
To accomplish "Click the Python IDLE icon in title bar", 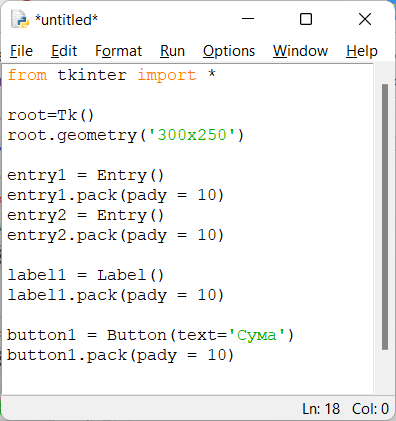I will tap(19, 19).
